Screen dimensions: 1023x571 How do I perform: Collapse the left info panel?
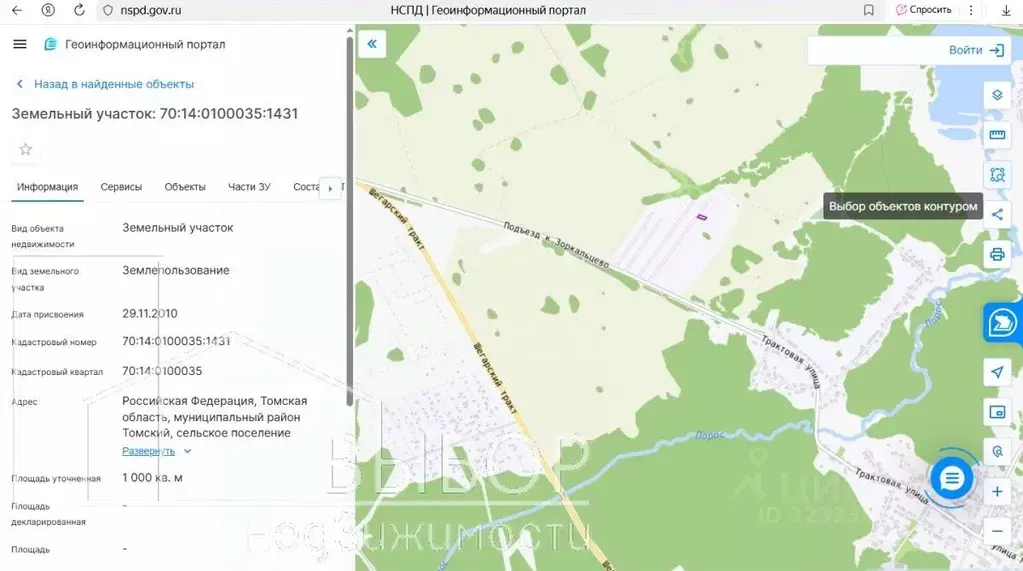point(372,44)
